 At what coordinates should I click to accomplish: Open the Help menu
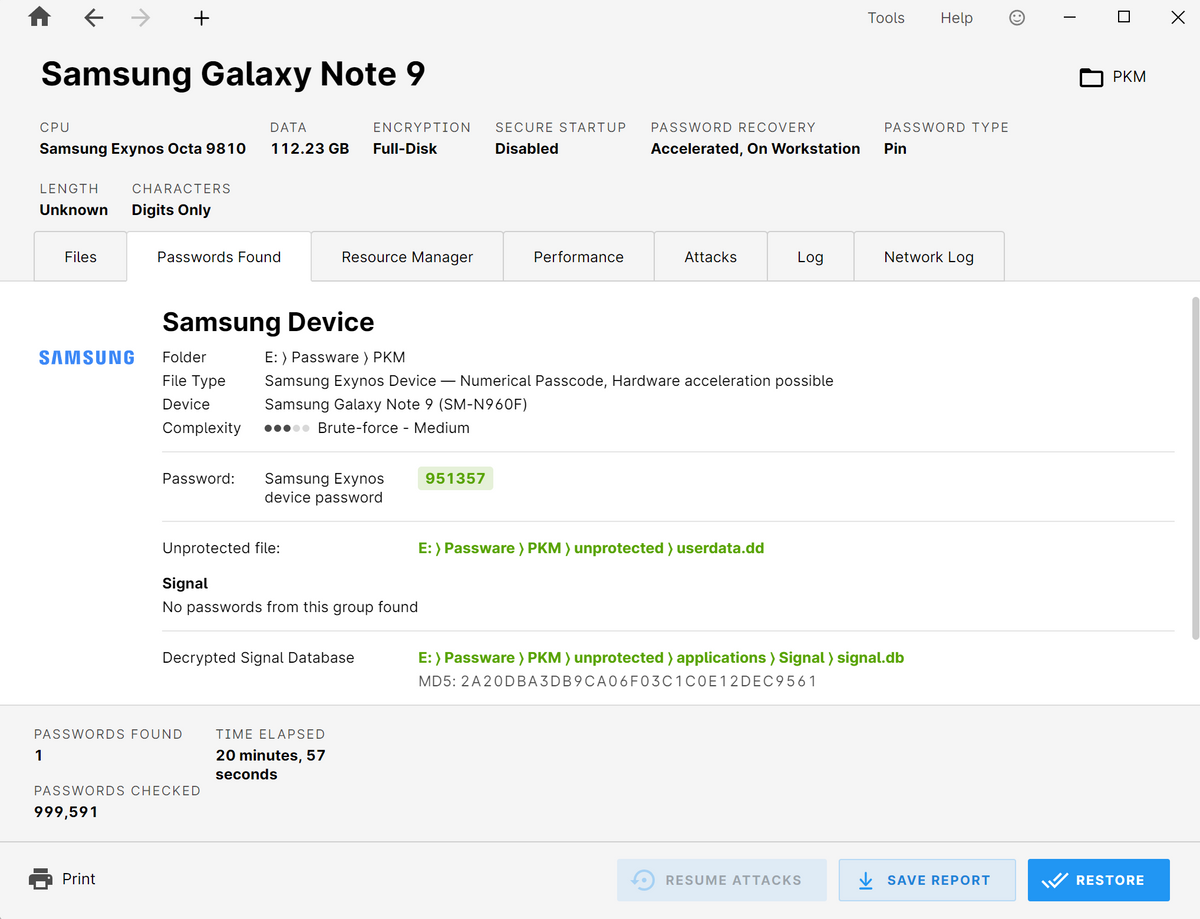click(x=956, y=17)
